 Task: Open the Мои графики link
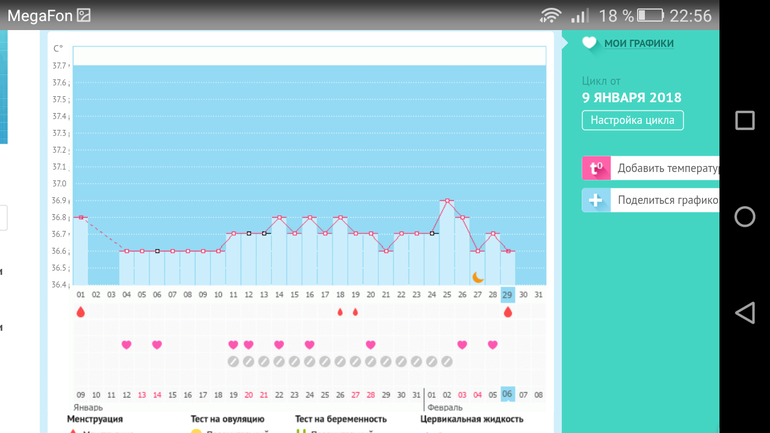point(638,44)
